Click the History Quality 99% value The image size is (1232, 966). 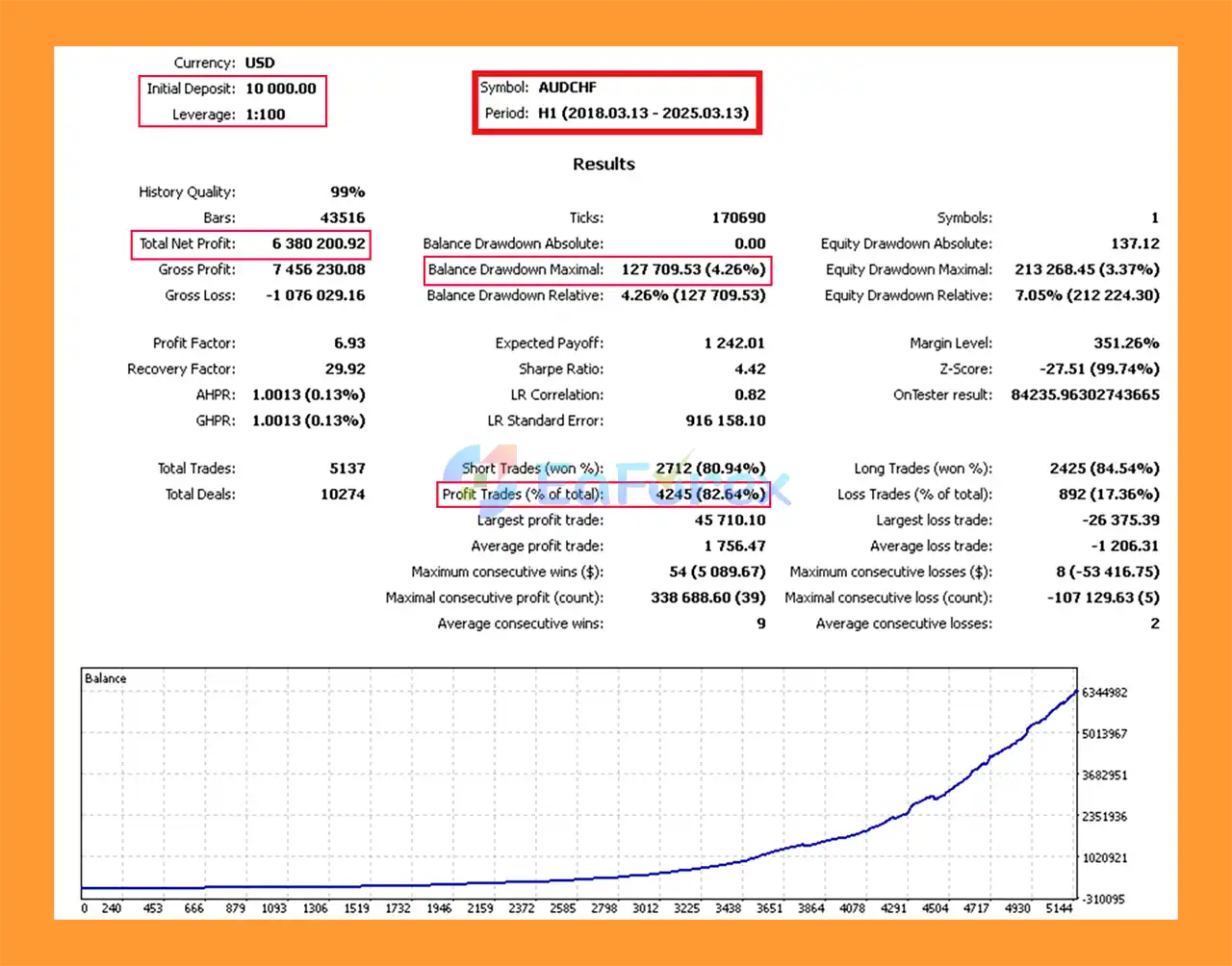(346, 192)
